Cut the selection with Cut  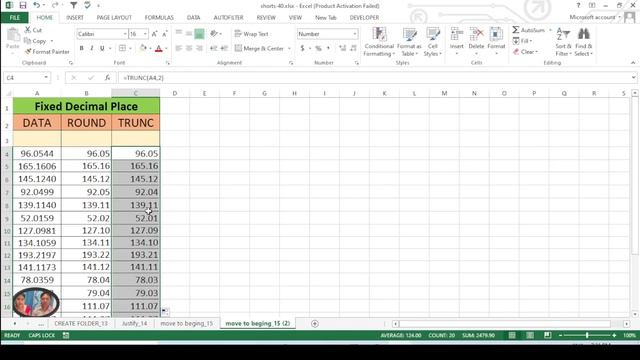click(33, 30)
